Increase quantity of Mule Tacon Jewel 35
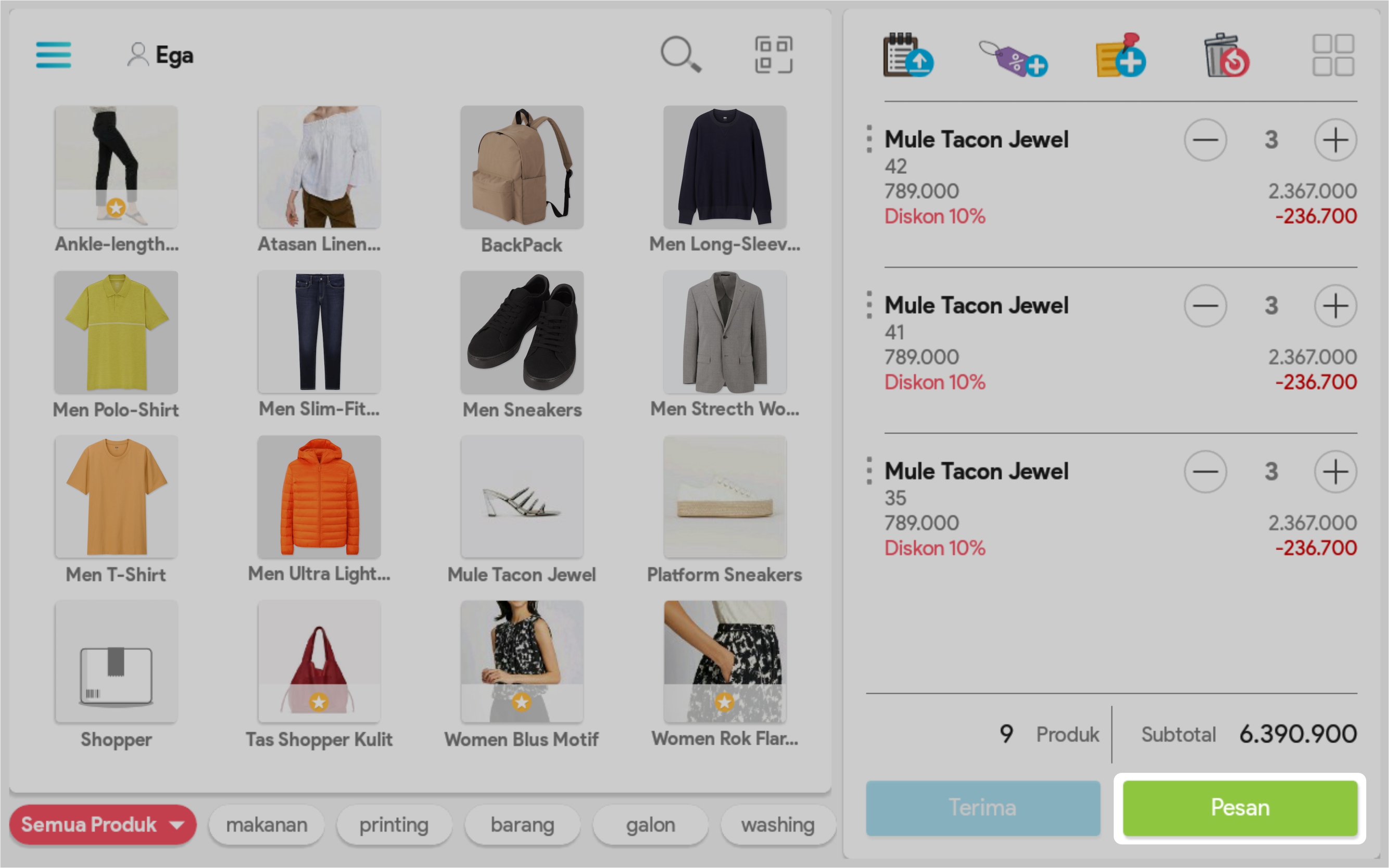This screenshot has width=1389, height=868. click(1335, 472)
